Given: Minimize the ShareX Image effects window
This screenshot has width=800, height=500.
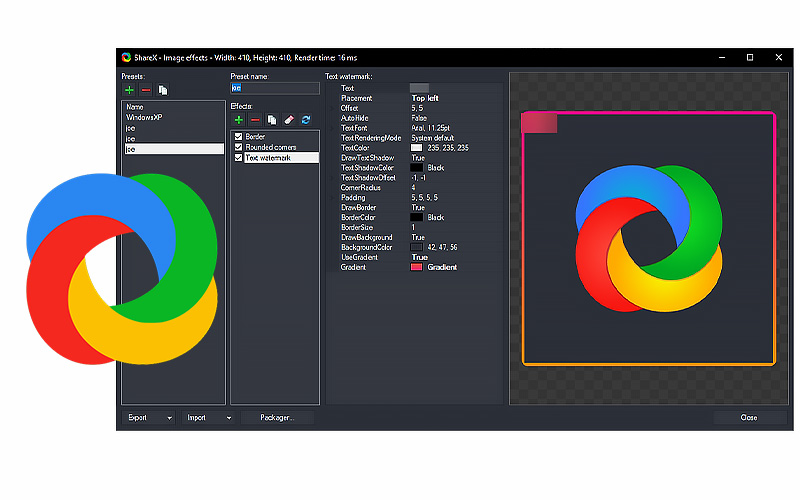Looking at the screenshot, I should 722,58.
